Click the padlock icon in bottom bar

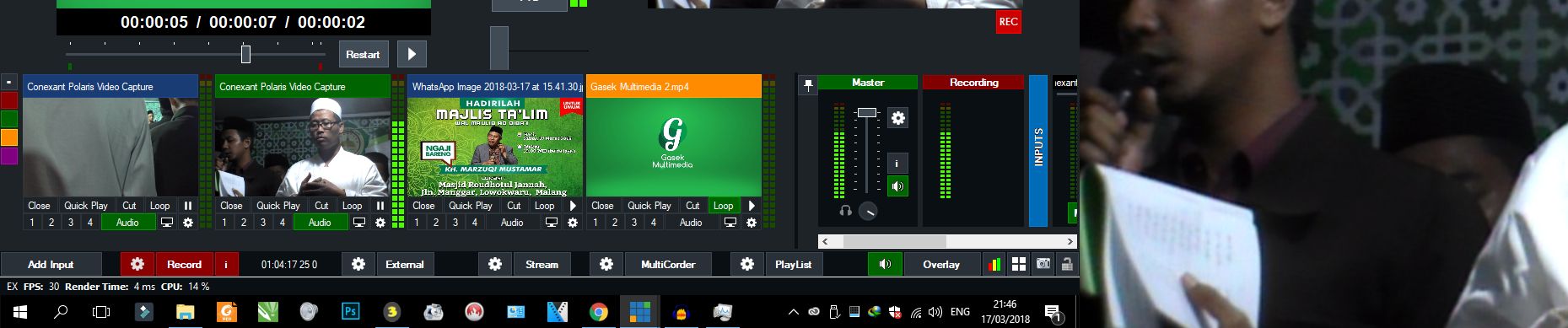1067,264
